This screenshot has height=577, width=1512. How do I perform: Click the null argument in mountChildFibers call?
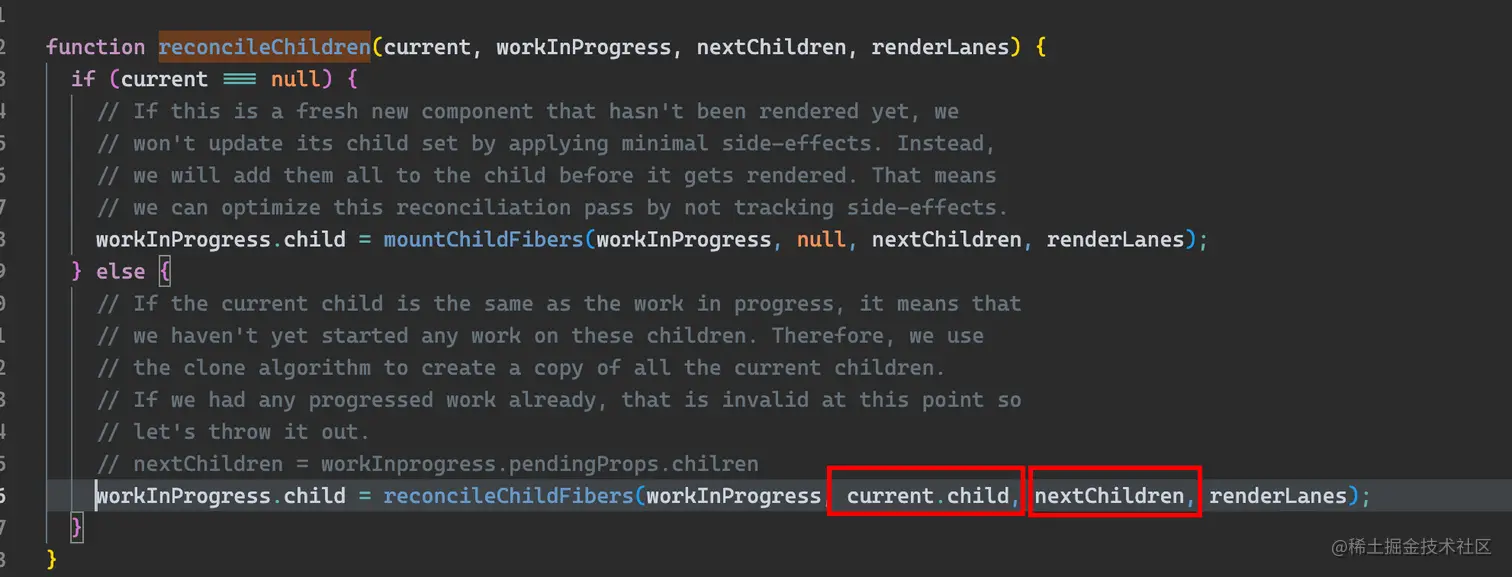tap(822, 240)
